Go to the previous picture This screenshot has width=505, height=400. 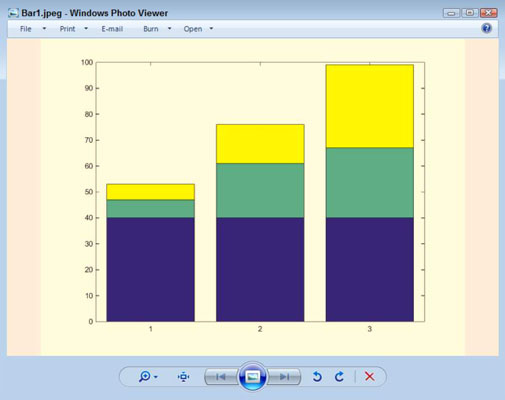click(x=221, y=377)
